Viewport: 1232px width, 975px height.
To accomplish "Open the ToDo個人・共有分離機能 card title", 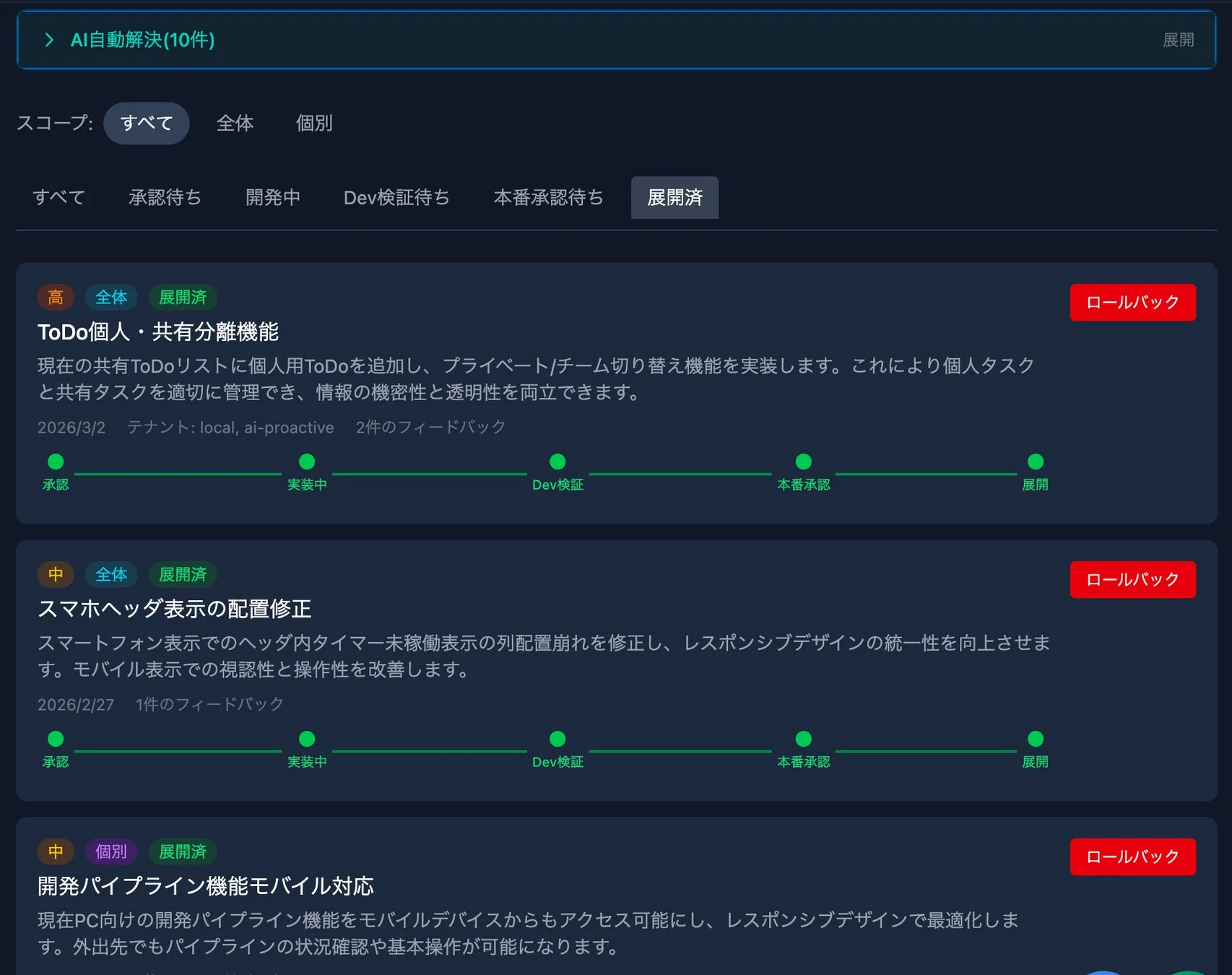I will pos(160,333).
